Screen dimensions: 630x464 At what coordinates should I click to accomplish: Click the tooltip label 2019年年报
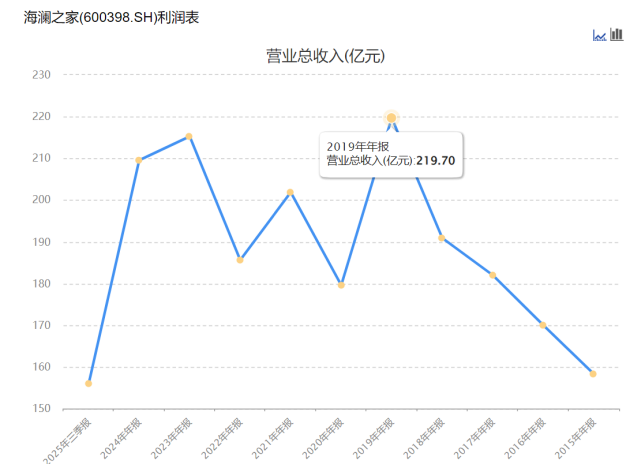point(358,147)
